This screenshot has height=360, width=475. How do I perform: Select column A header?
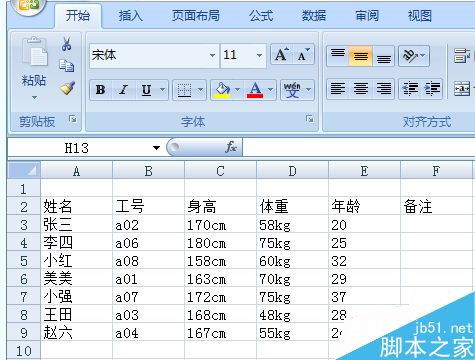pos(76,171)
